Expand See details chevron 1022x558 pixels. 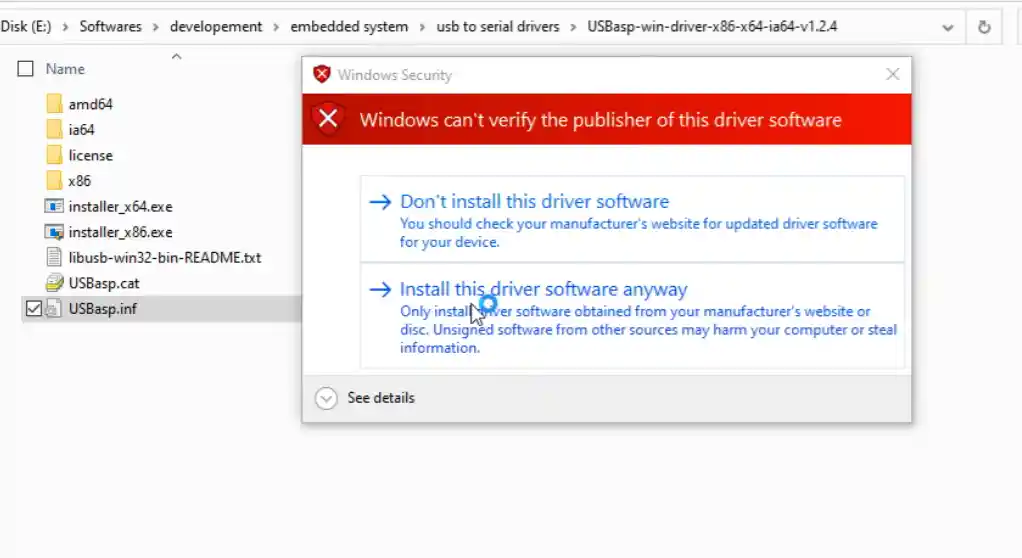[x=326, y=398]
